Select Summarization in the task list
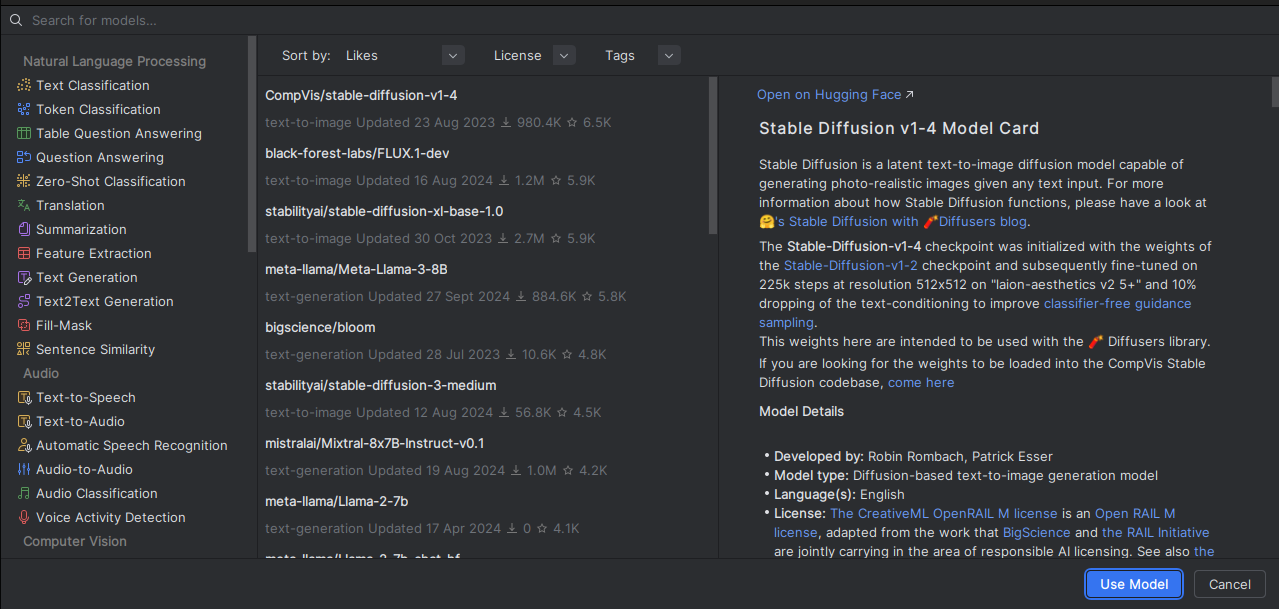Screen dimensions: 1279x609 point(81,230)
